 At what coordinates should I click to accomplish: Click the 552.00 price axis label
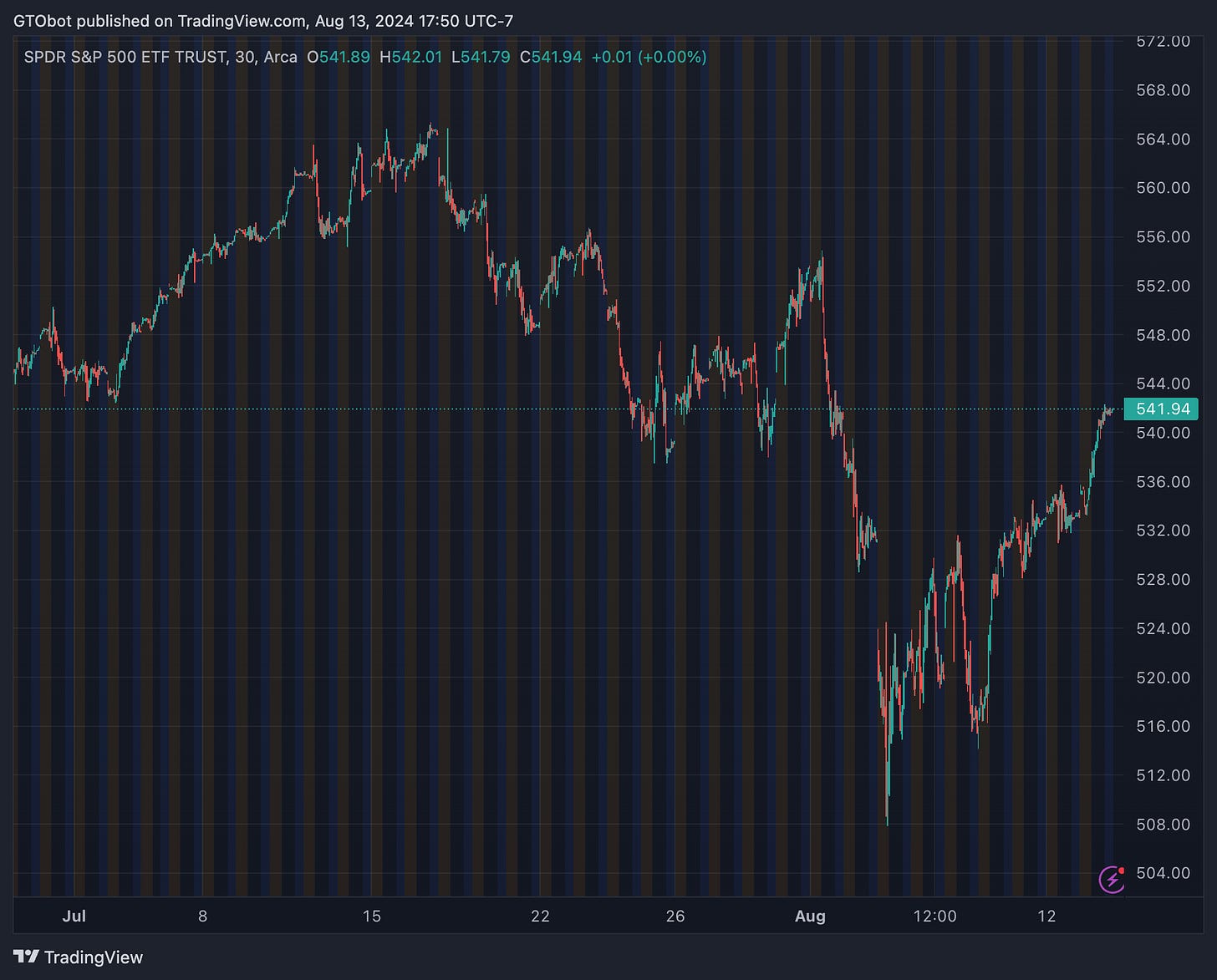coord(1163,286)
